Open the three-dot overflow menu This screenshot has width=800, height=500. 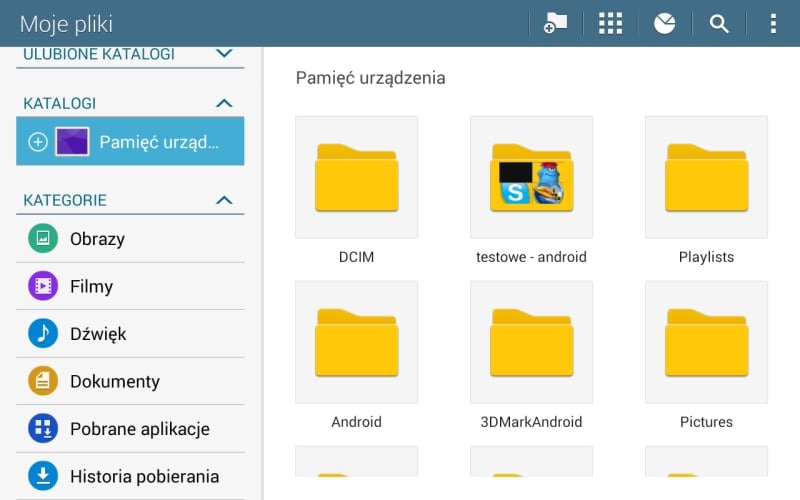tap(773, 23)
